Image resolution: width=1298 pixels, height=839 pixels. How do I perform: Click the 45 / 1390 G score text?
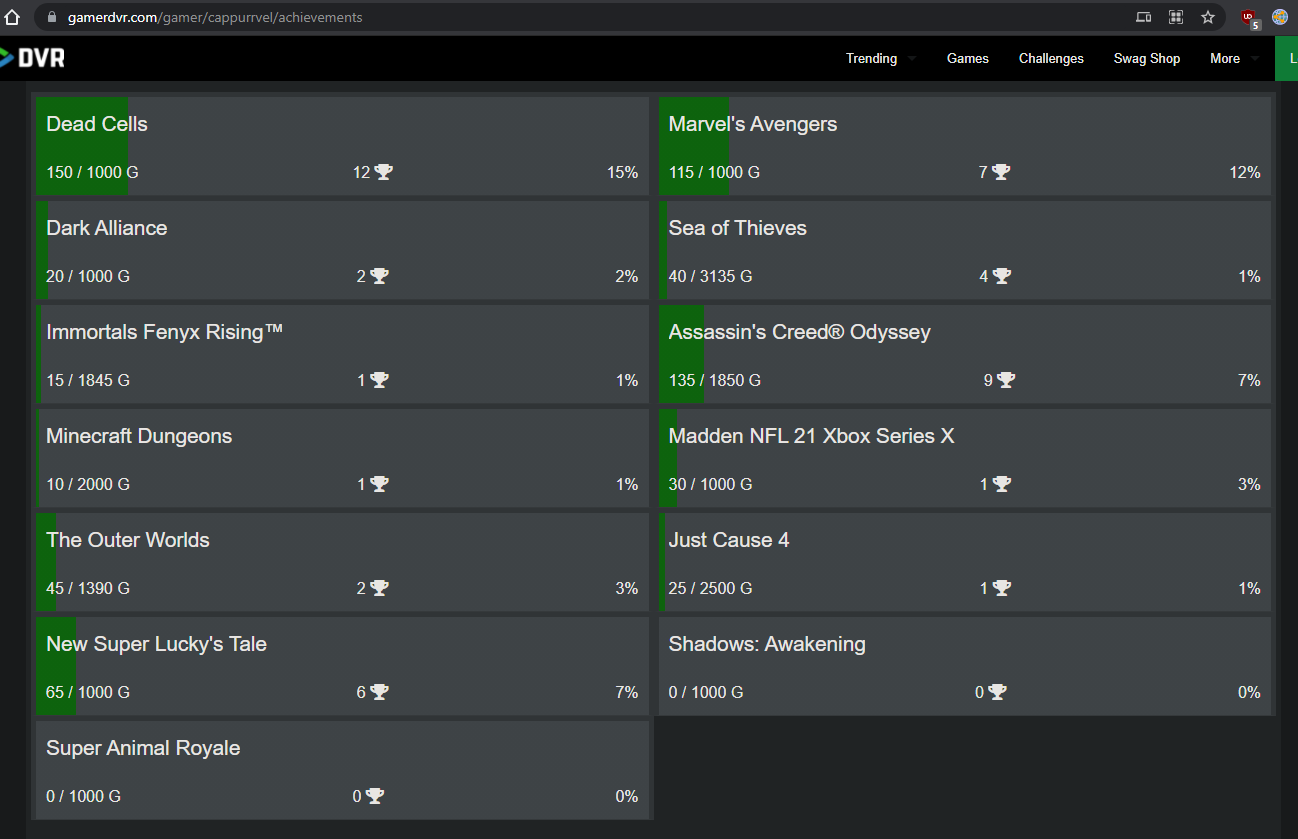click(x=88, y=588)
